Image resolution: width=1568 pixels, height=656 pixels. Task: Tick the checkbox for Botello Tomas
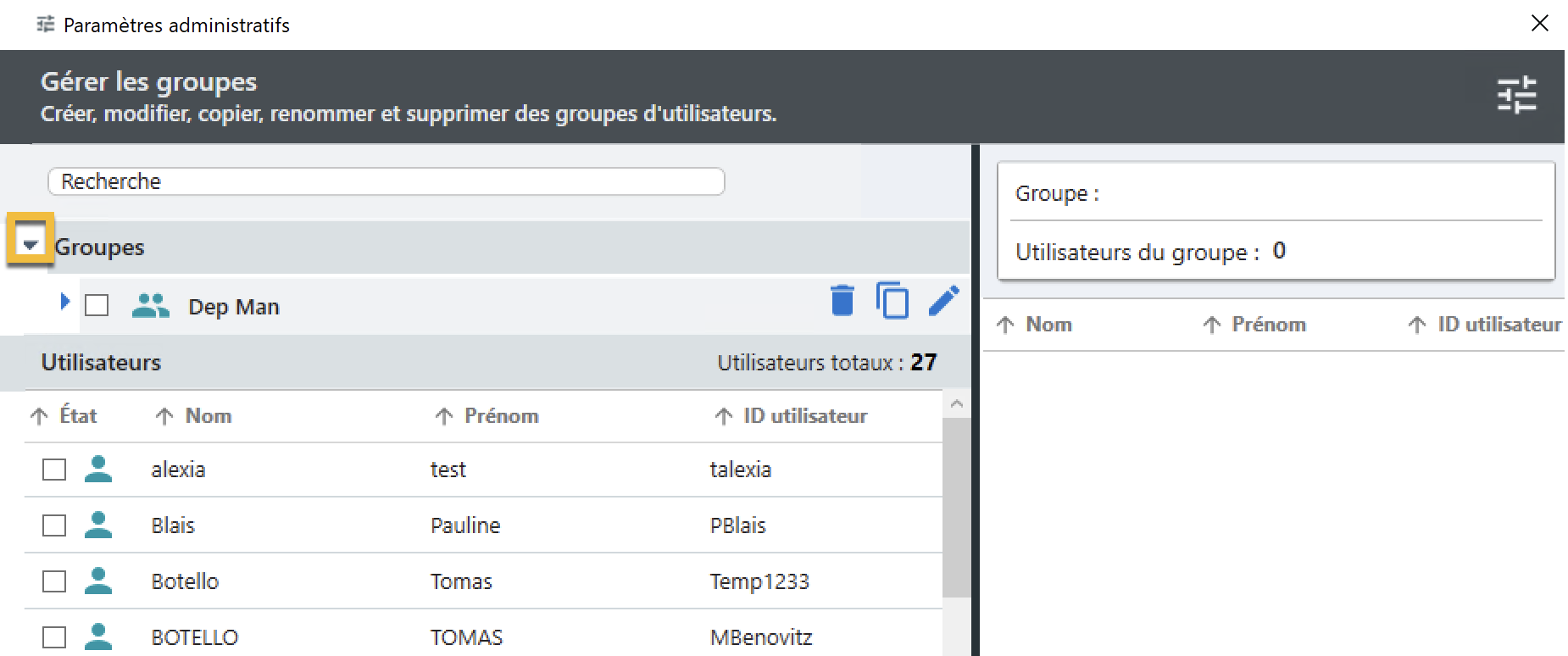tap(54, 581)
